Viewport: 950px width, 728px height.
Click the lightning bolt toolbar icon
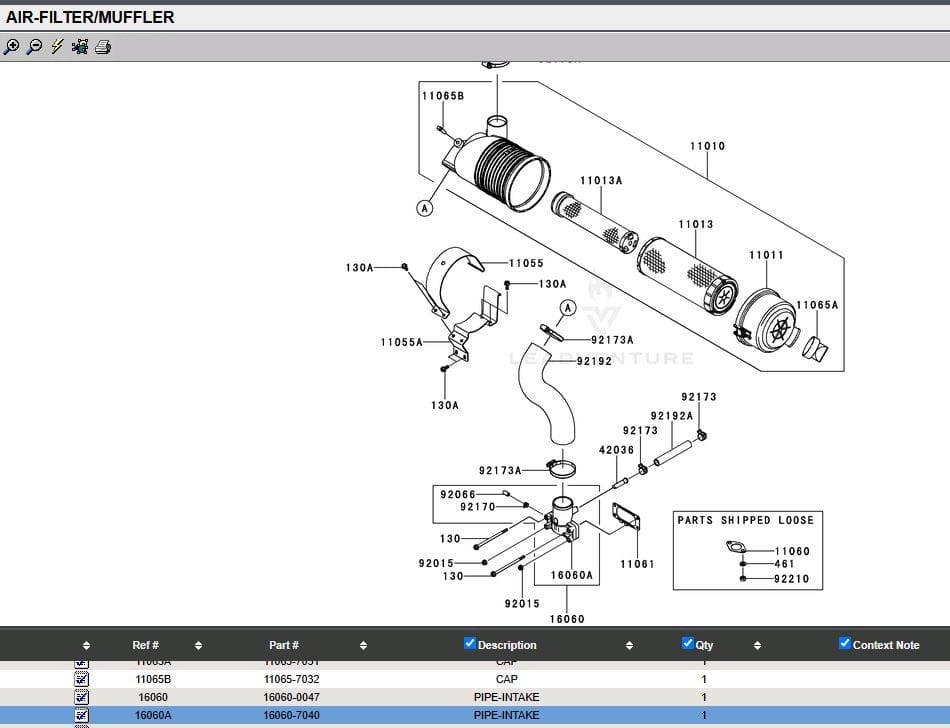(57, 46)
